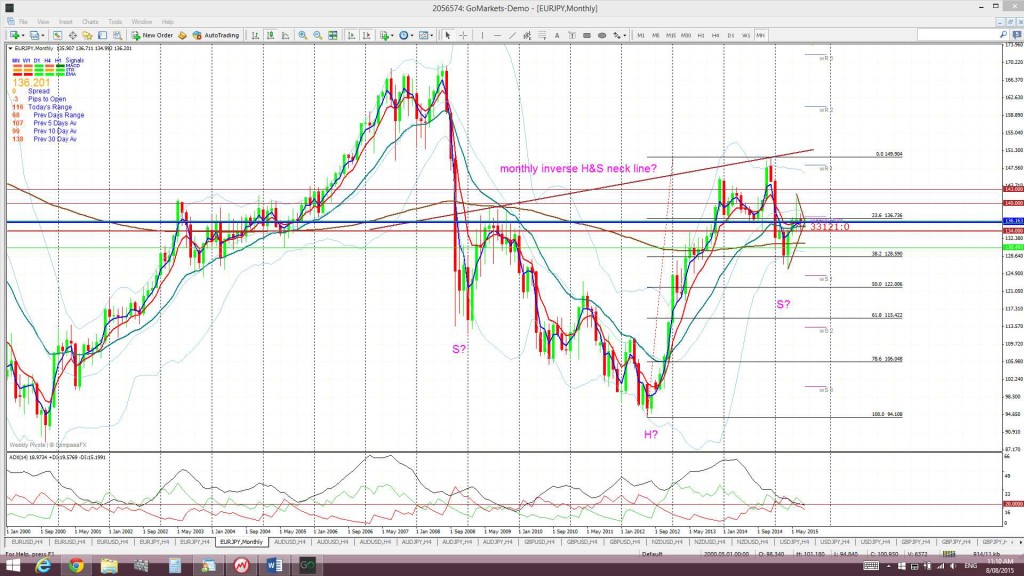Image resolution: width=1024 pixels, height=576 pixels.
Task: Select the text label 'A' tool
Action: tap(557, 35)
